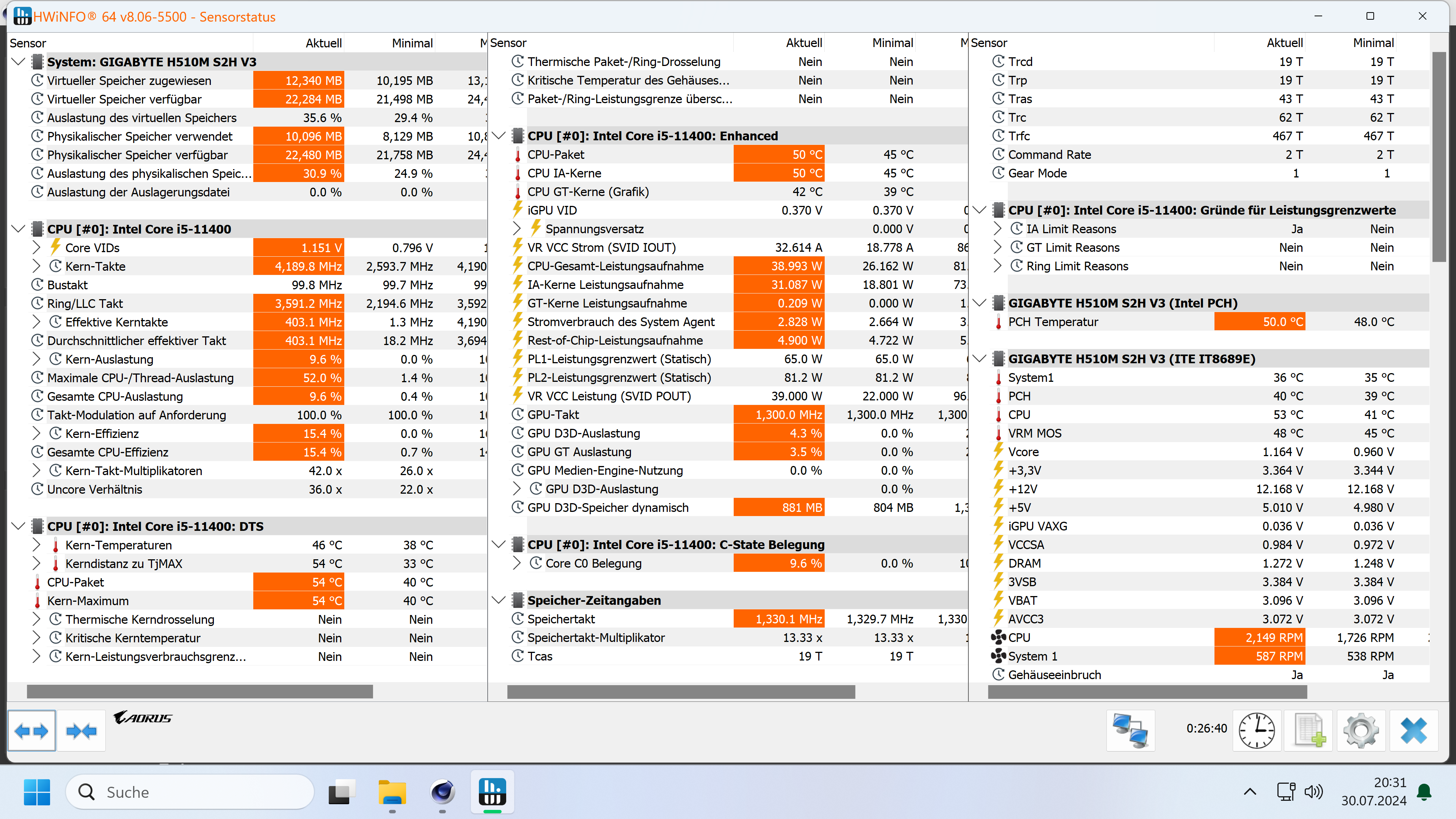Click the left panel horizontal scrollbar
The width and height of the screenshot is (1456, 819).
click(200, 692)
